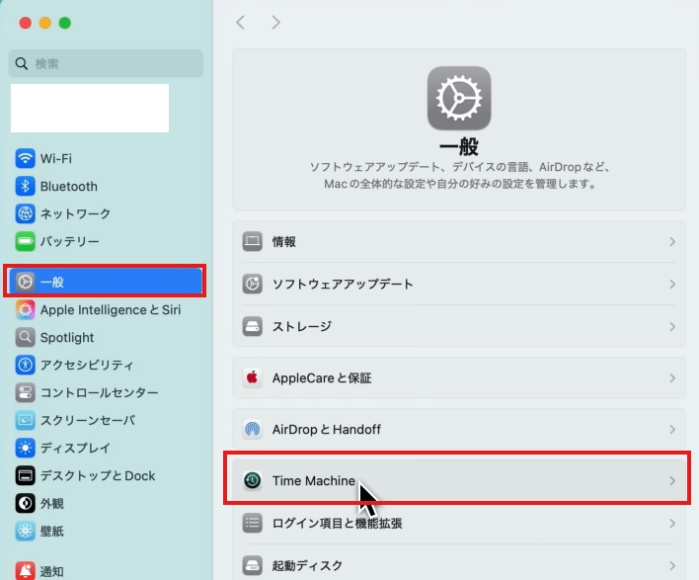Image resolution: width=699 pixels, height=580 pixels.
Task: Select スクリーンセーバ label in sidebar
Action: (88, 420)
